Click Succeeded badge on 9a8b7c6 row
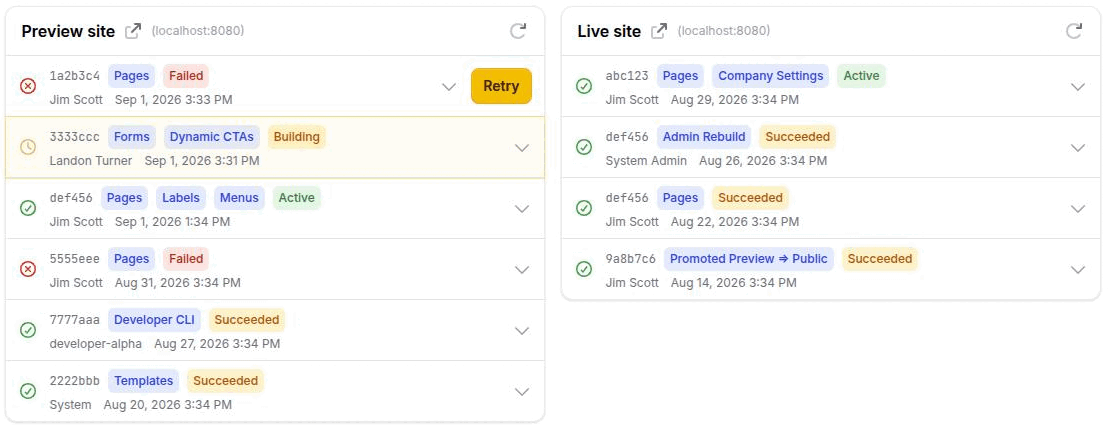The image size is (1110, 430). coord(880,259)
